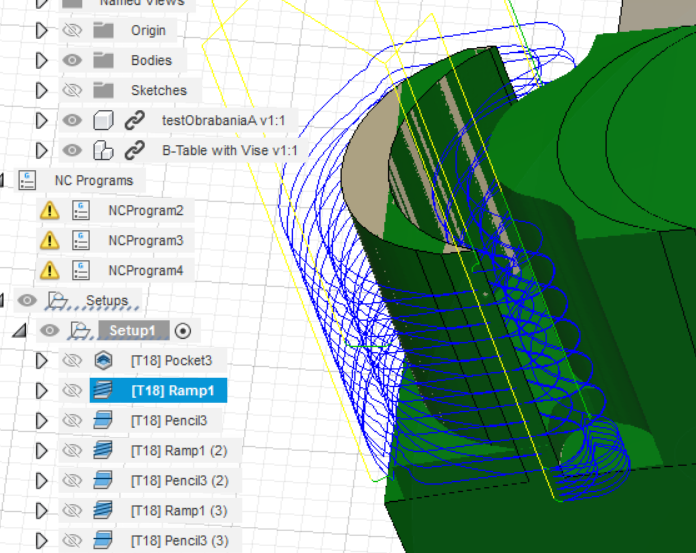This screenshot has width=696, height=553.
Task: Select the NCProgram4 entry
Action: (x=146, y=270)
